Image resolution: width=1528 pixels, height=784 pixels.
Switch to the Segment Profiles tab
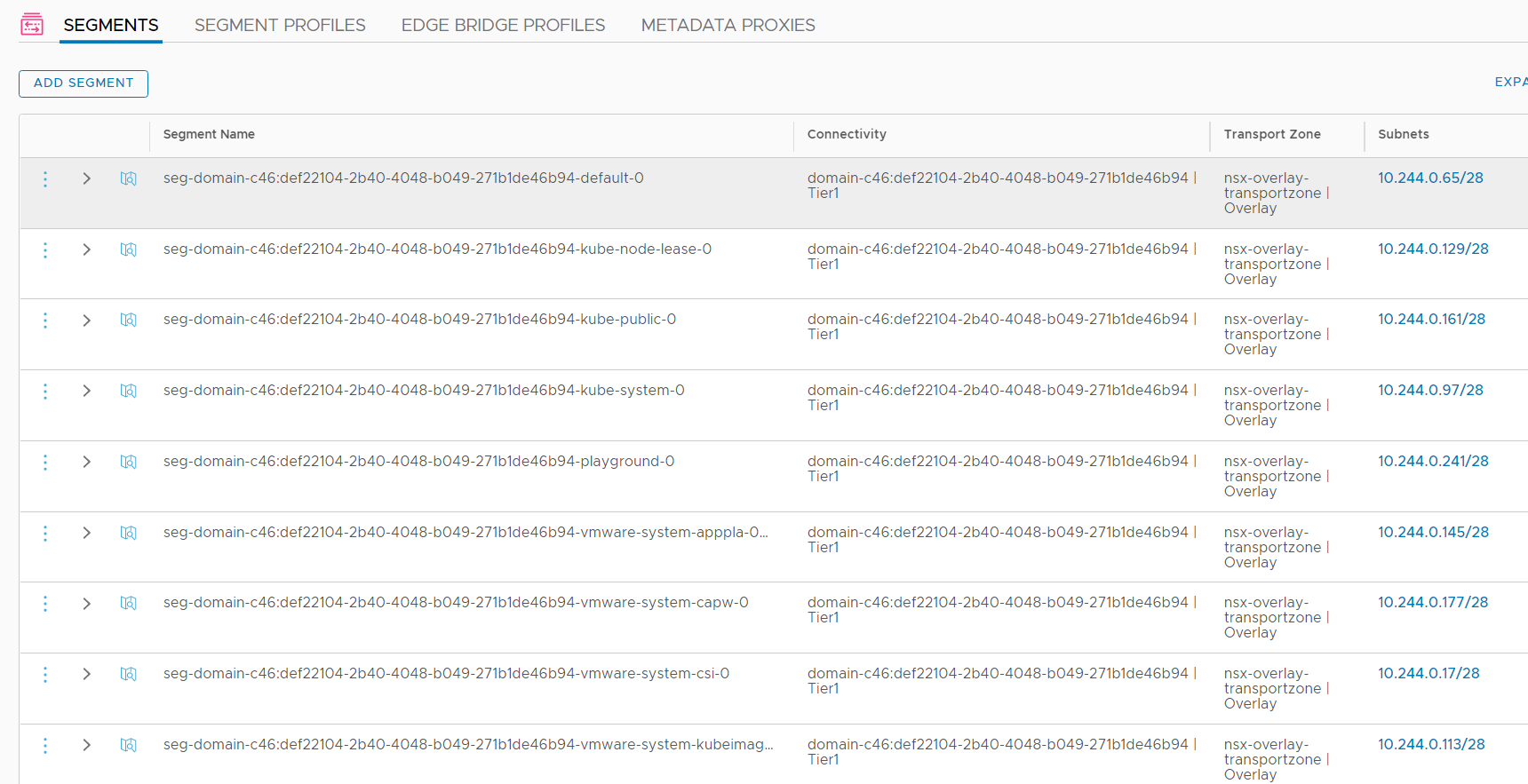[280, 25]
